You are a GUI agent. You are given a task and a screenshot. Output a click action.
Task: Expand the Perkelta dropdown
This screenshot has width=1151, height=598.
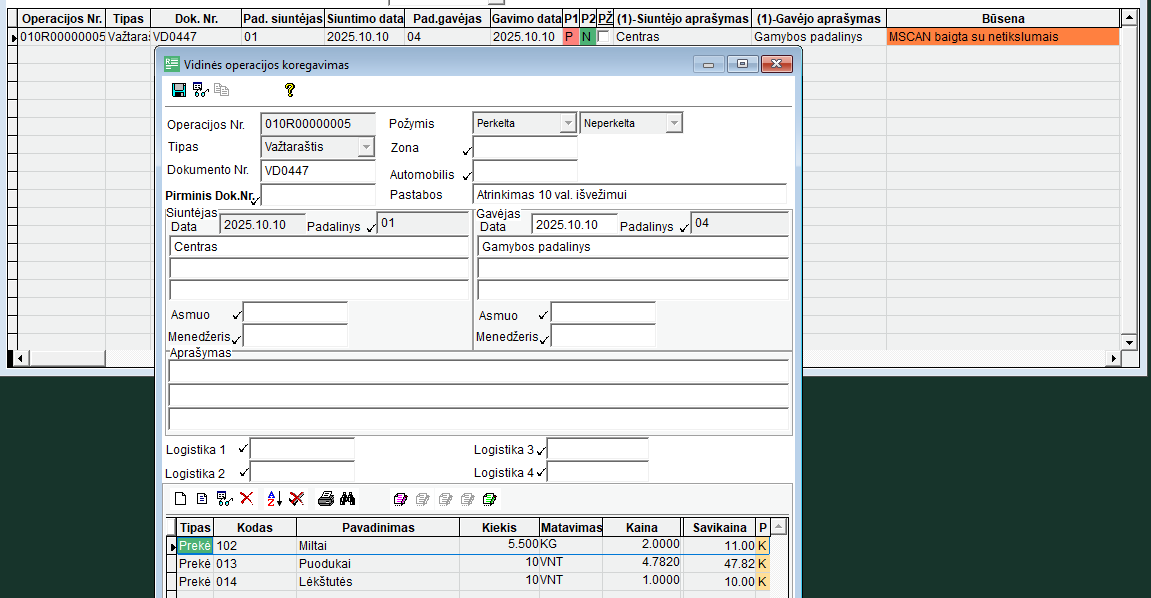point(568,123)
